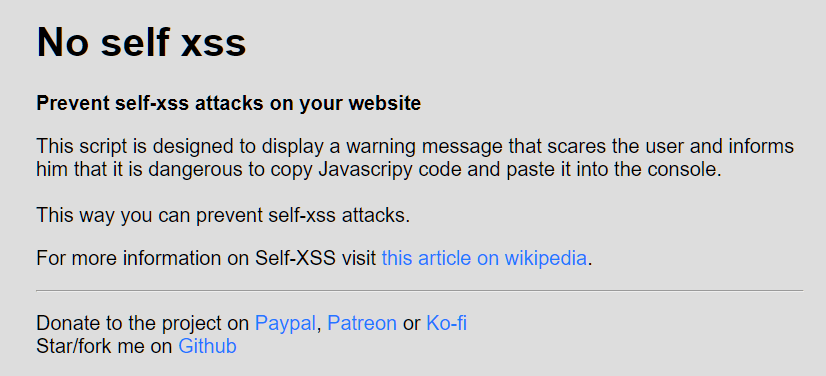The height and width of the screenshot is (376, 826).
Task: Click the sentence 'This way you can prevent self-xss attacks.'
Action: [x=223, y=215]
